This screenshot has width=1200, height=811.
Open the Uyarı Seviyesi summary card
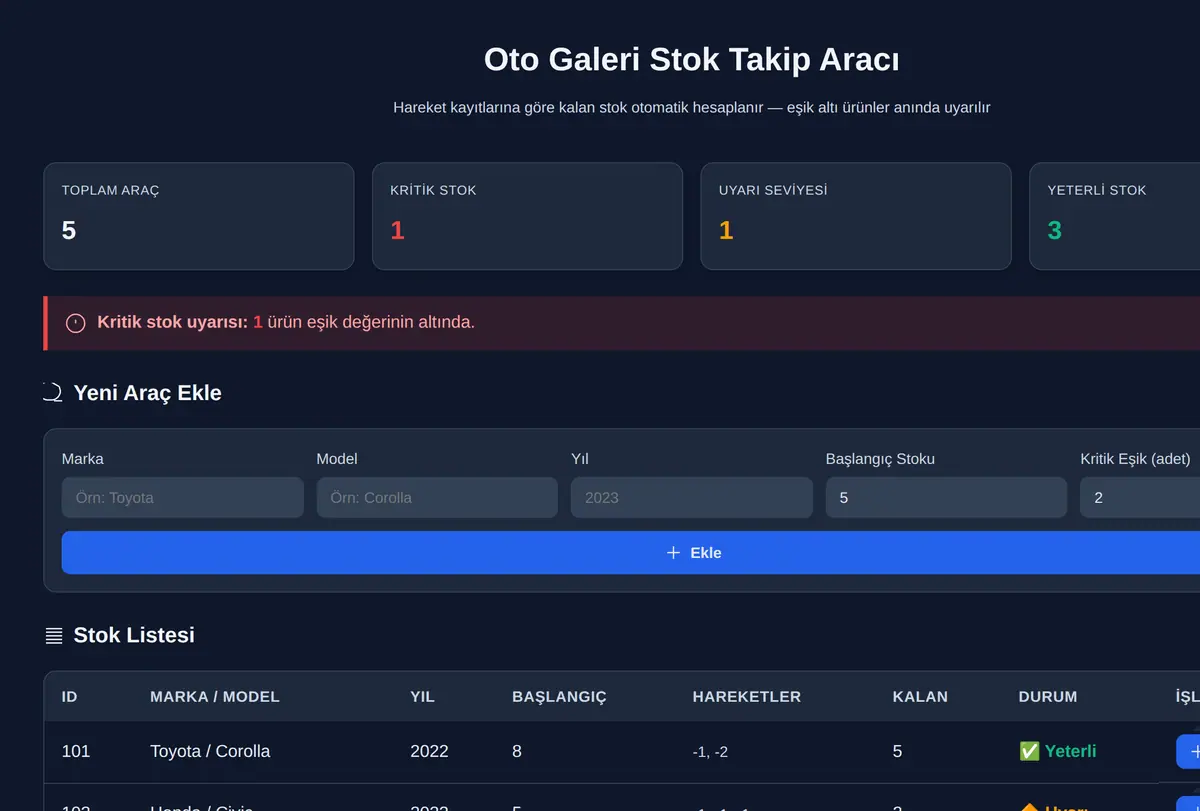tap(856, 216)
